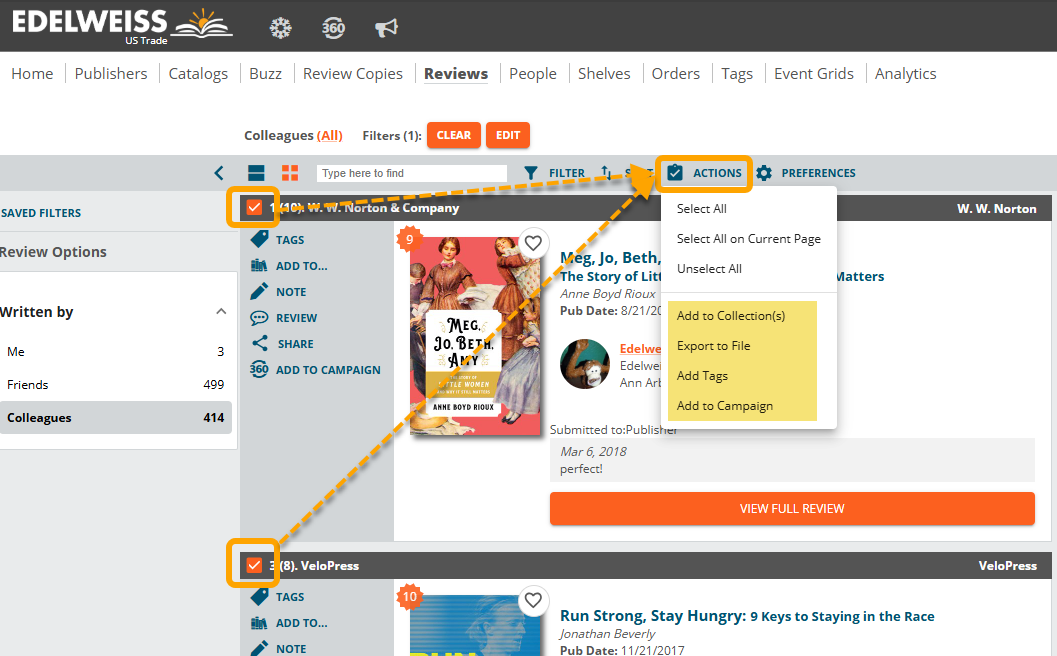
Task: Click Add To icon for VeloPress review
Action: 260,623
